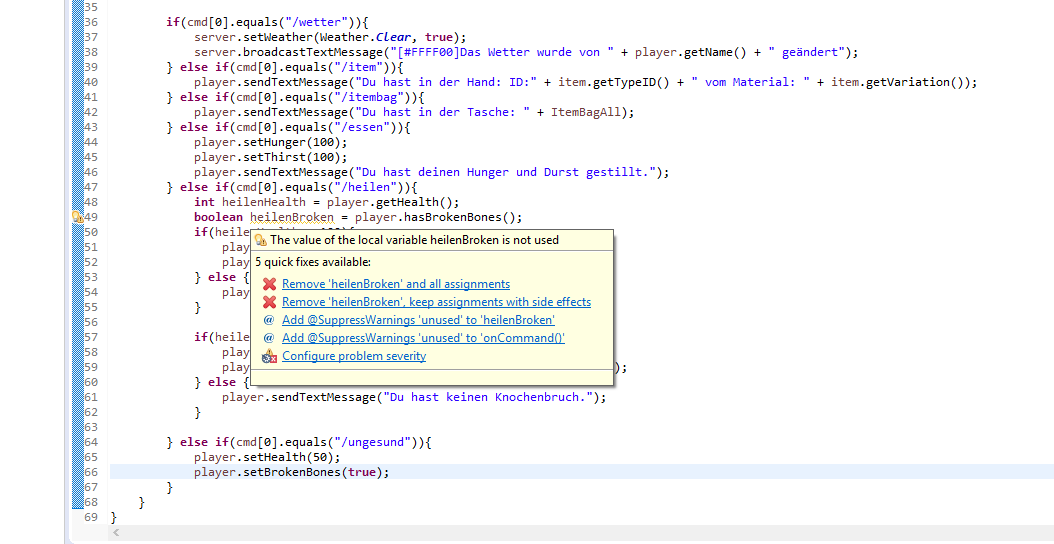Viewport: 1054px width, 544px height.
Task: Click line number 36 in the gutter
Action: [x=90, y=22]
